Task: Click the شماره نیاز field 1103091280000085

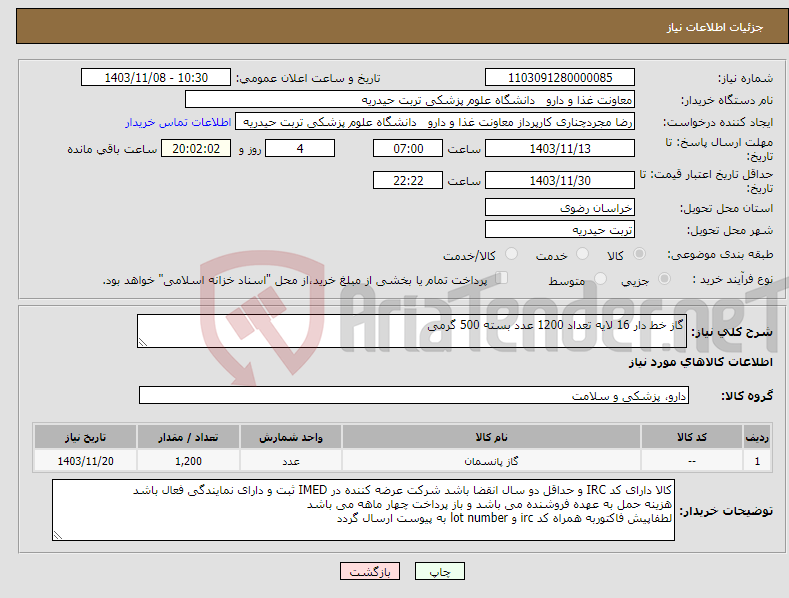Action: (560, 78)
